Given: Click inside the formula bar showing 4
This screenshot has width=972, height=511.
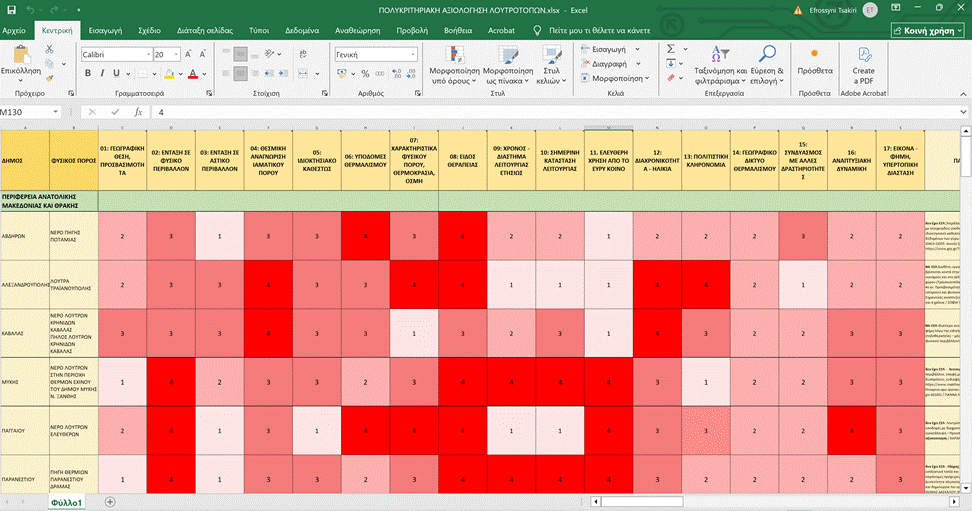Looking at the screenshot, I should pos(555,112).
